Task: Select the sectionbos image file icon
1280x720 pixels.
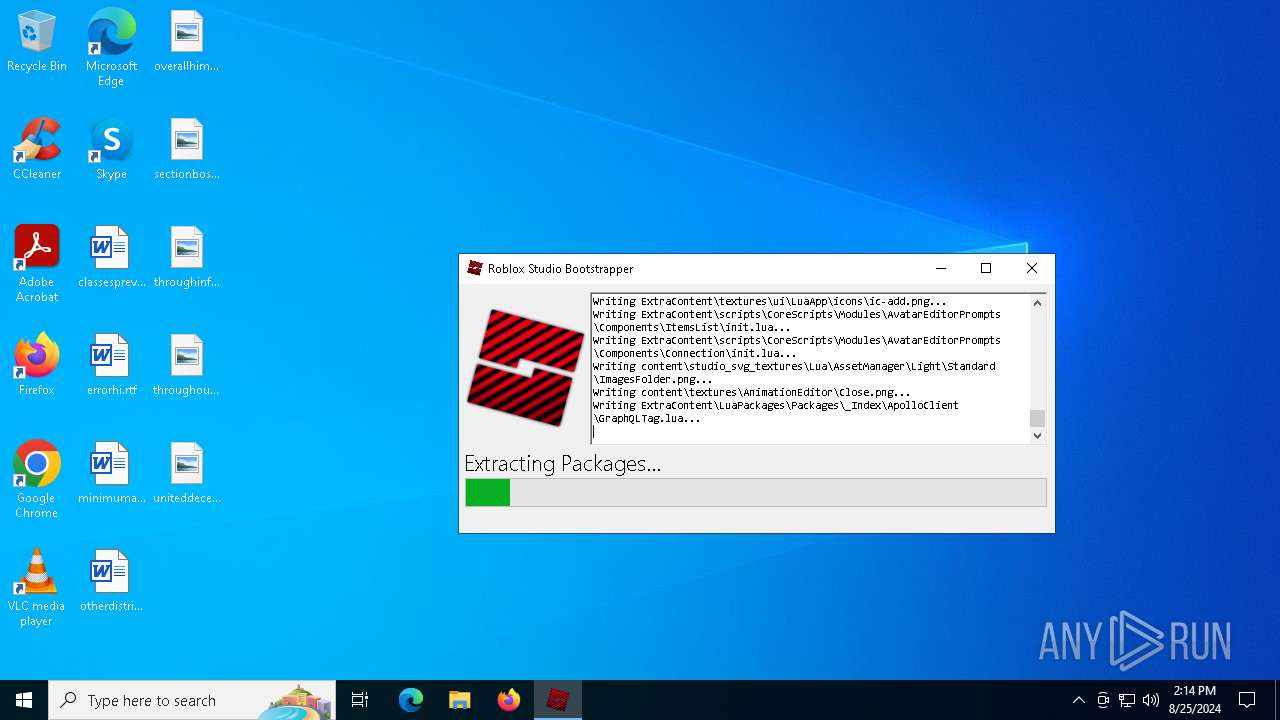Action: (x=186, y=148)
